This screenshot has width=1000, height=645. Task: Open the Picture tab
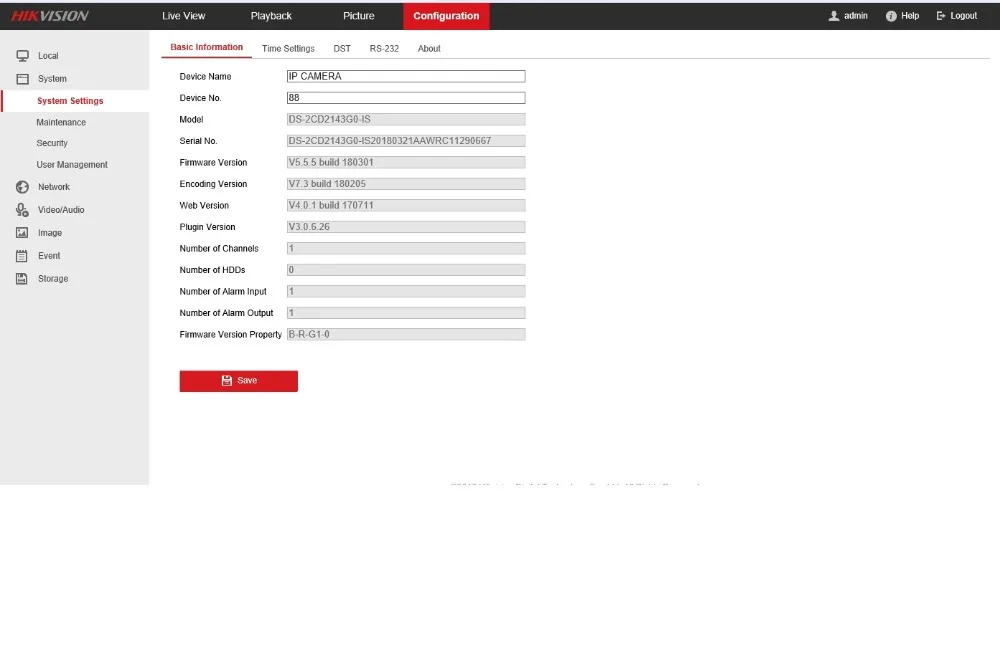(358, 16)
